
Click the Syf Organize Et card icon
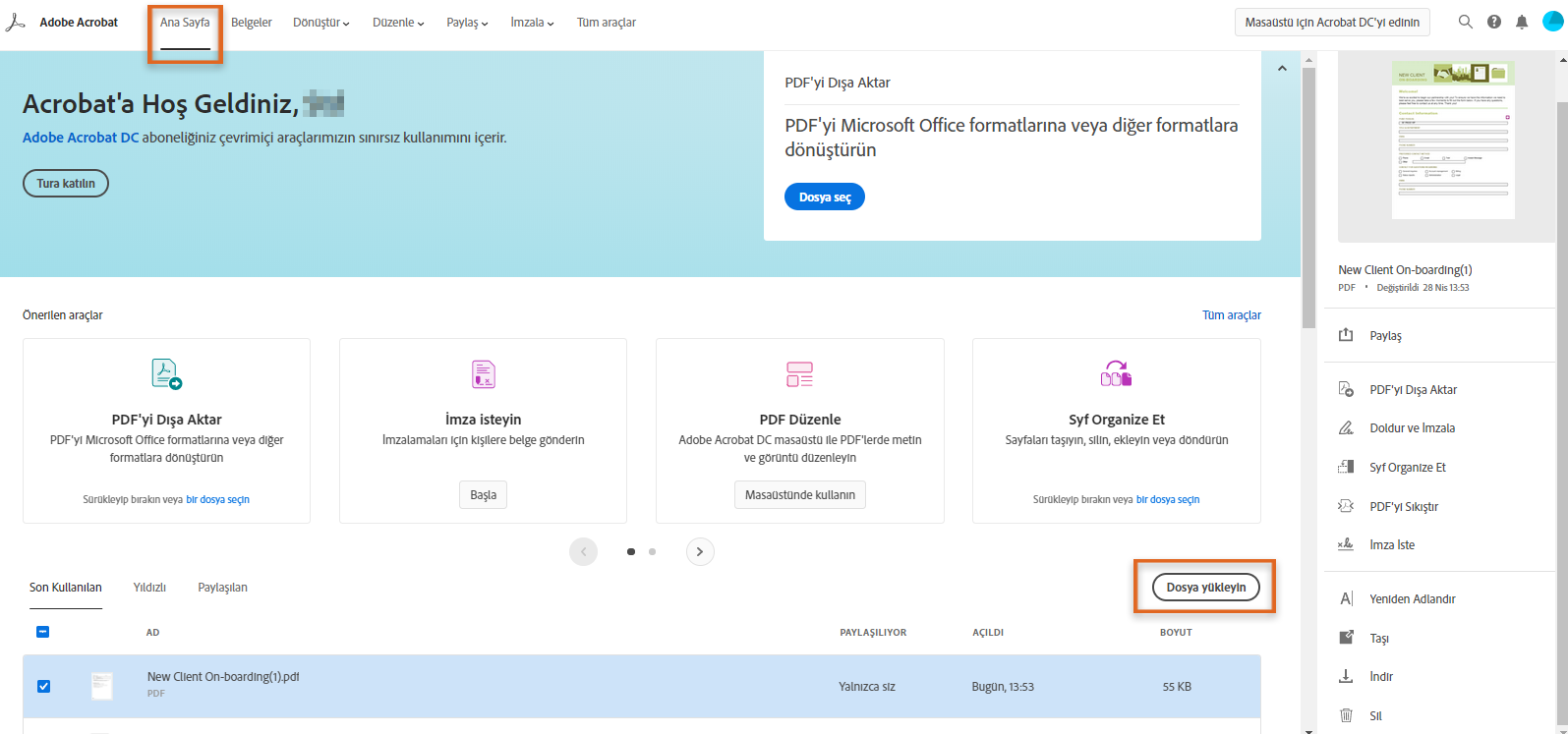point(1116,374)
